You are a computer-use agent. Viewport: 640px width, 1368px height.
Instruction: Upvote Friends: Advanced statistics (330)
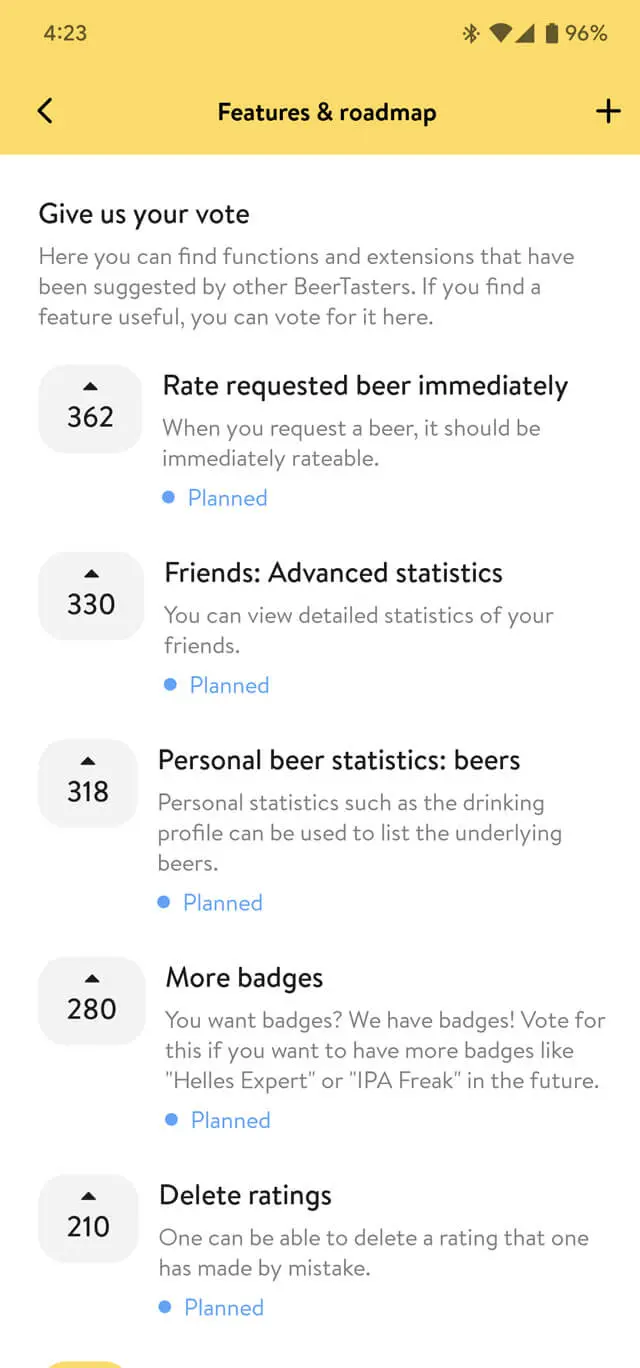[x=91, y=595]
